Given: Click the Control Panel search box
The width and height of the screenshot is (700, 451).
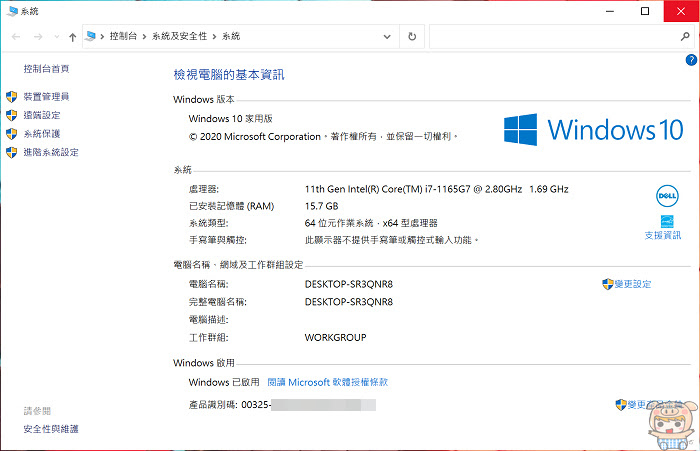Looking at the screenshot, I should click(554, 37).
